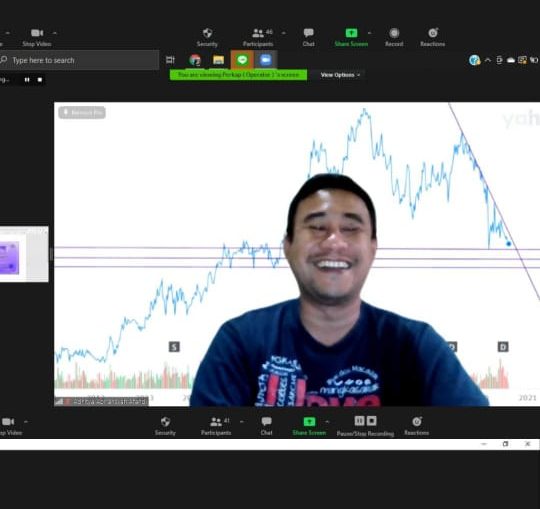Open File Explorer from the taskbar
Screen dimensions: 540x509
coord(218,60)
